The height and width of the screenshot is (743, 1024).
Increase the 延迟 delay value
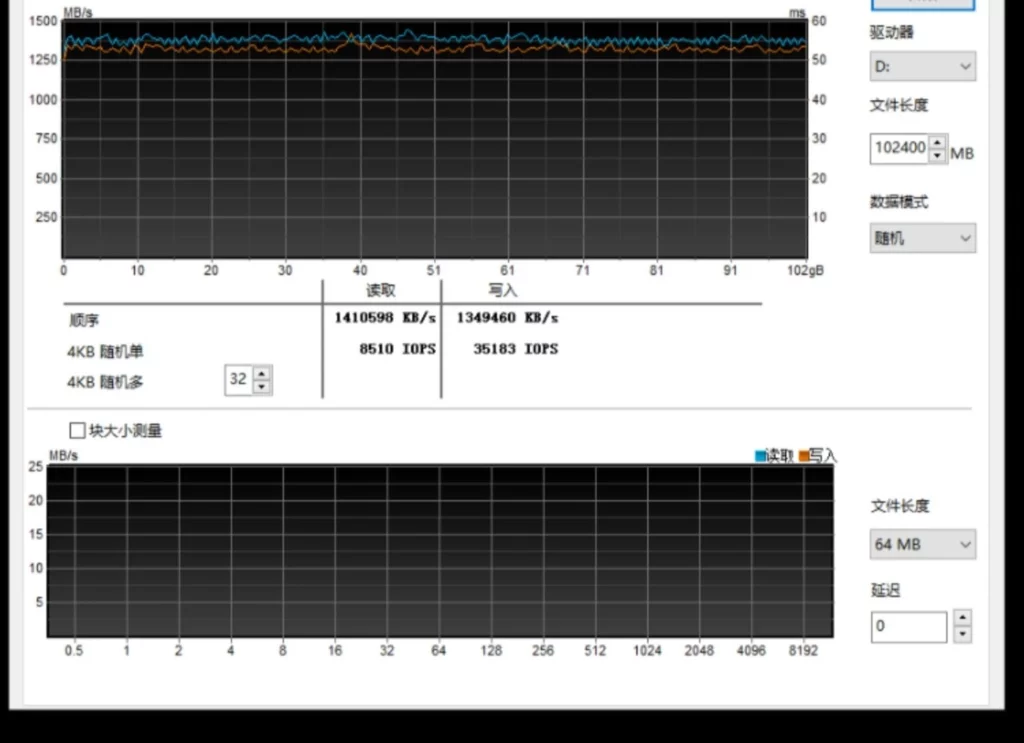click(962, 618)
